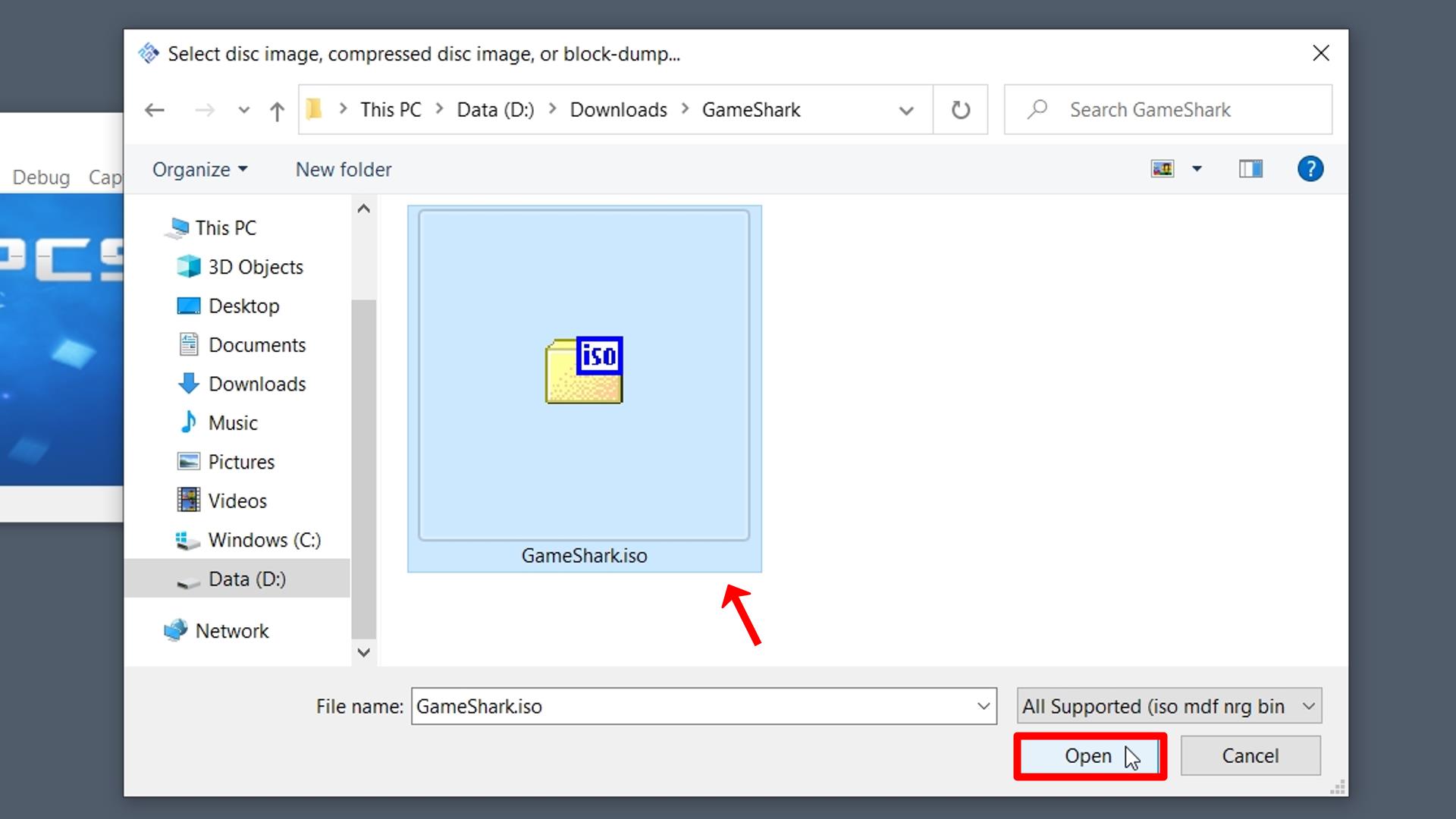Open Pictures in navigation pane
1456x819 pixels.
[241, 462]
